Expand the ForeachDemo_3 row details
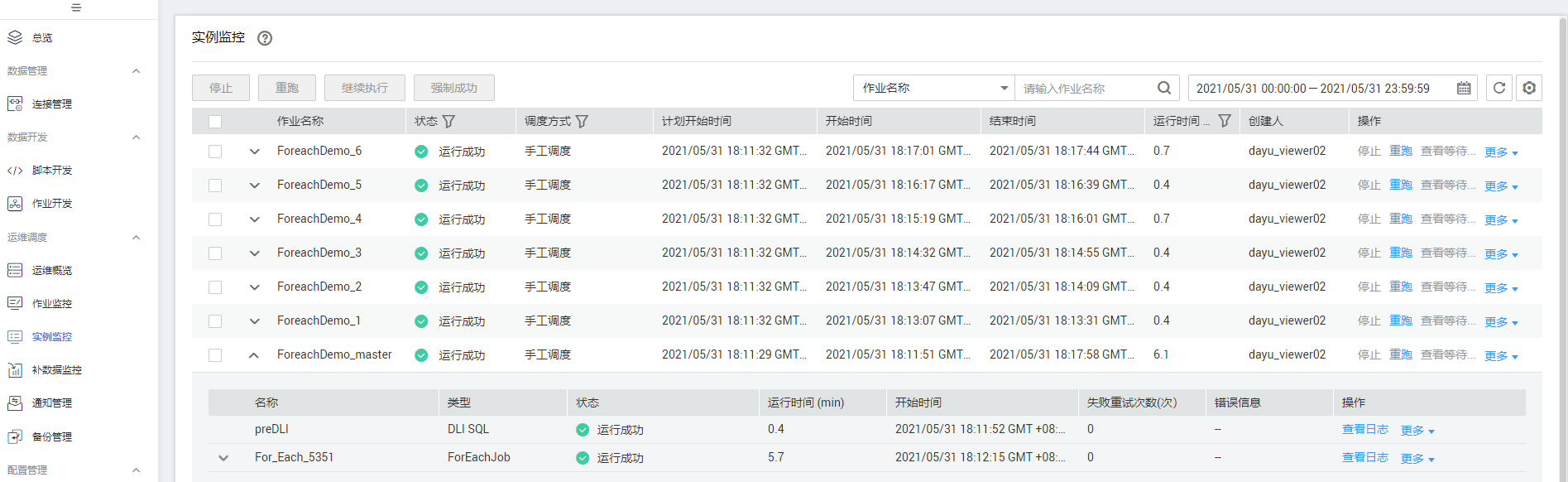 (254, 253)
